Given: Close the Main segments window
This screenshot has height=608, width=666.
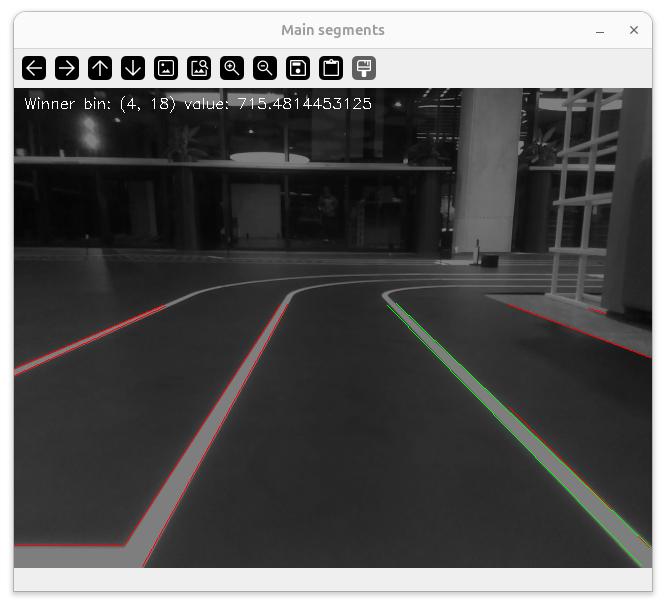Looking at the screenshot, I should [634, 31].
